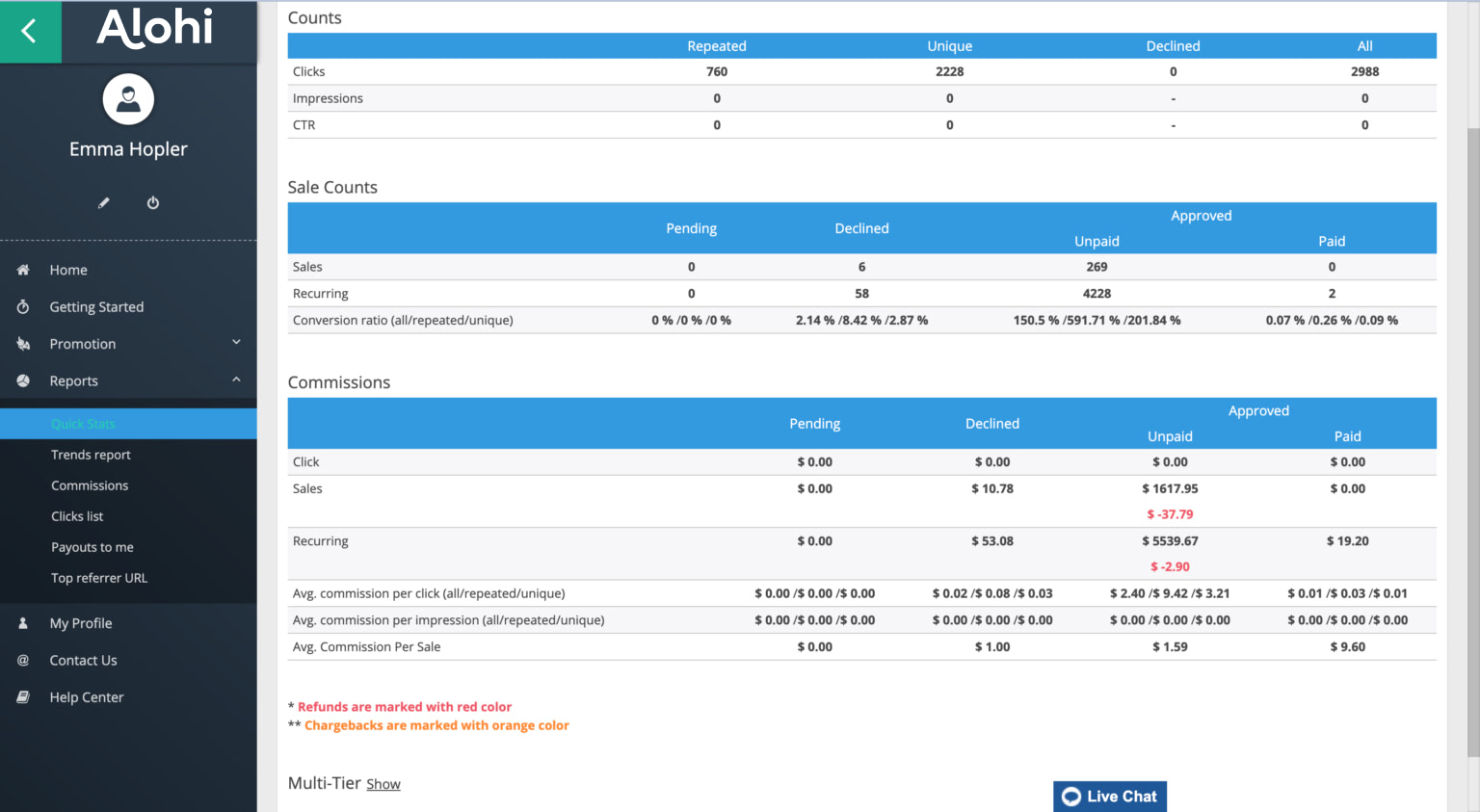Click the Getting Started stopwatch icon

pos(23,307)
